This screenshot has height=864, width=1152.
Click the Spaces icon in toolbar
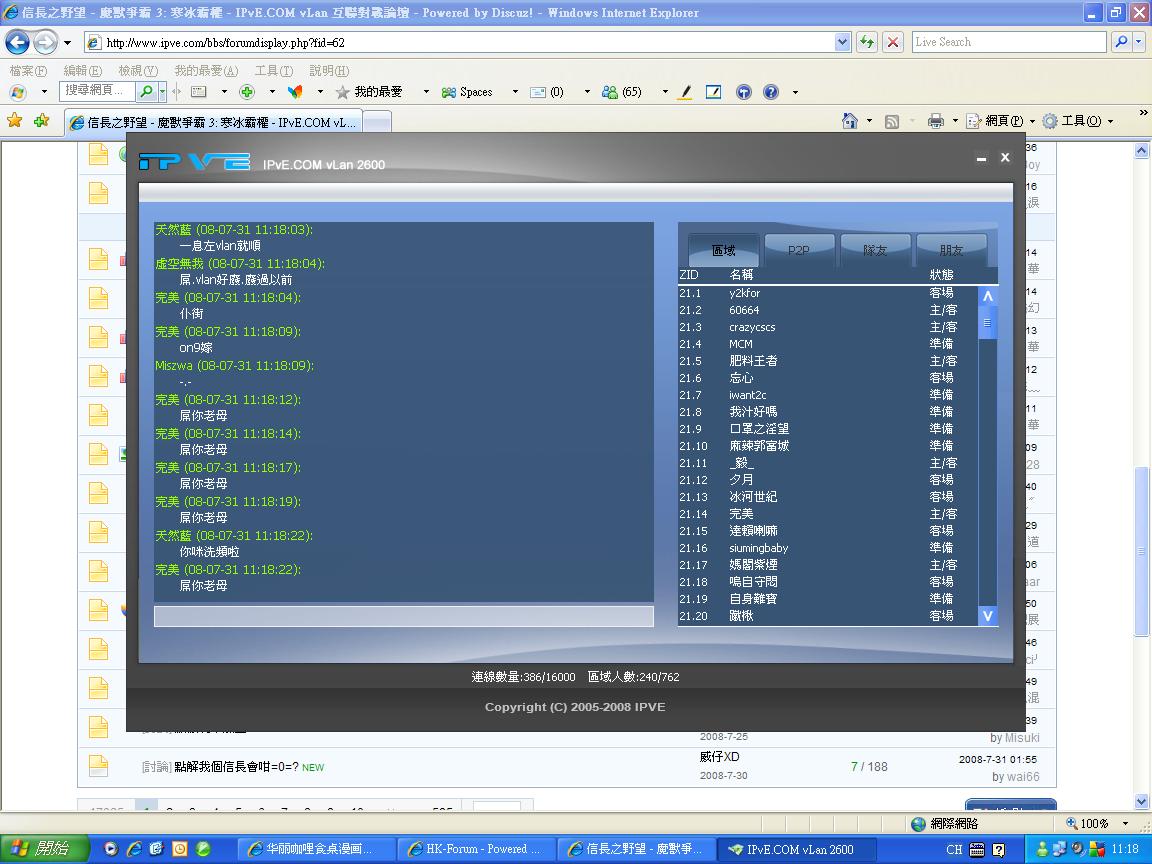[467, 92]
